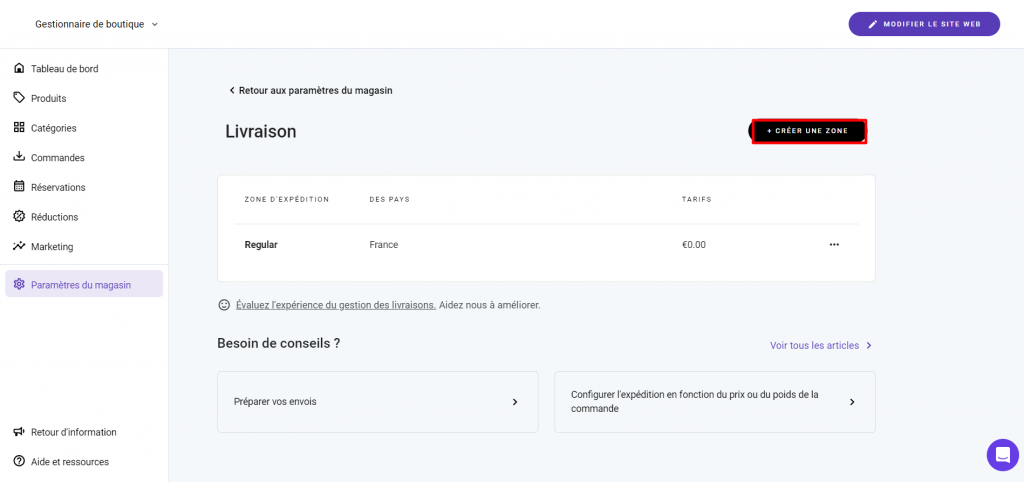
Task: Click the Réservations calendar icon
Action: click(19, 187)
